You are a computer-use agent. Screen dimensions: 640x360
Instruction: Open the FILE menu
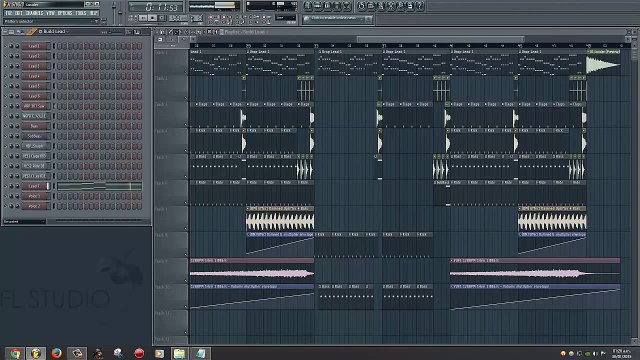(8, 13)
